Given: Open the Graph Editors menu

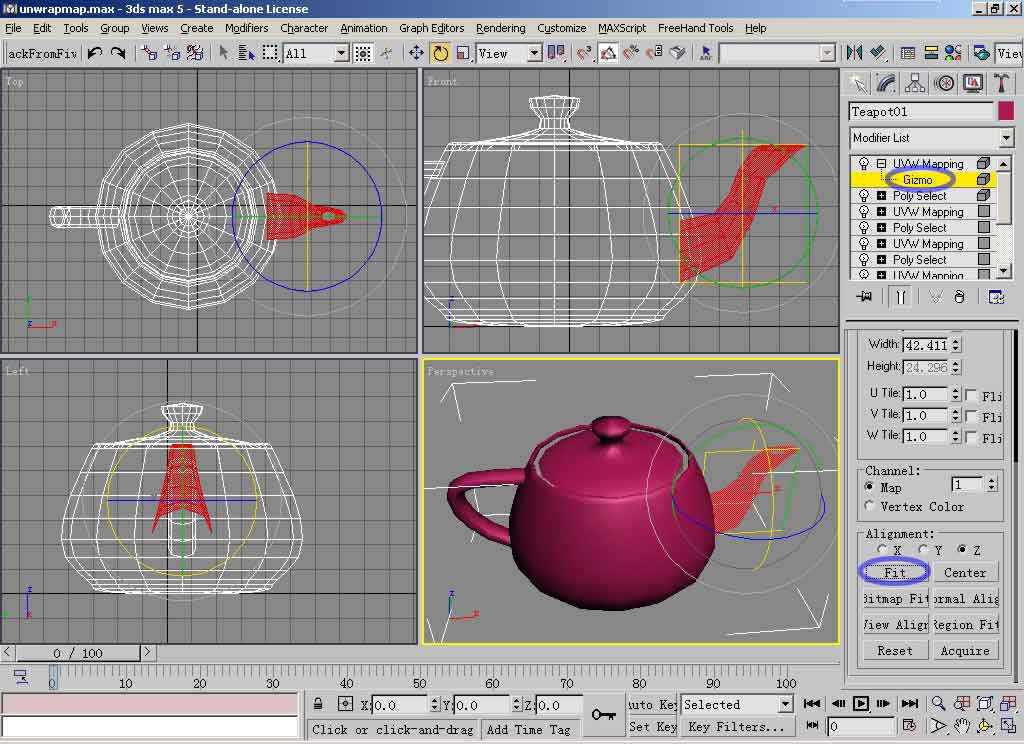Looking at the screenshot, I should click(x=431, y=28).
